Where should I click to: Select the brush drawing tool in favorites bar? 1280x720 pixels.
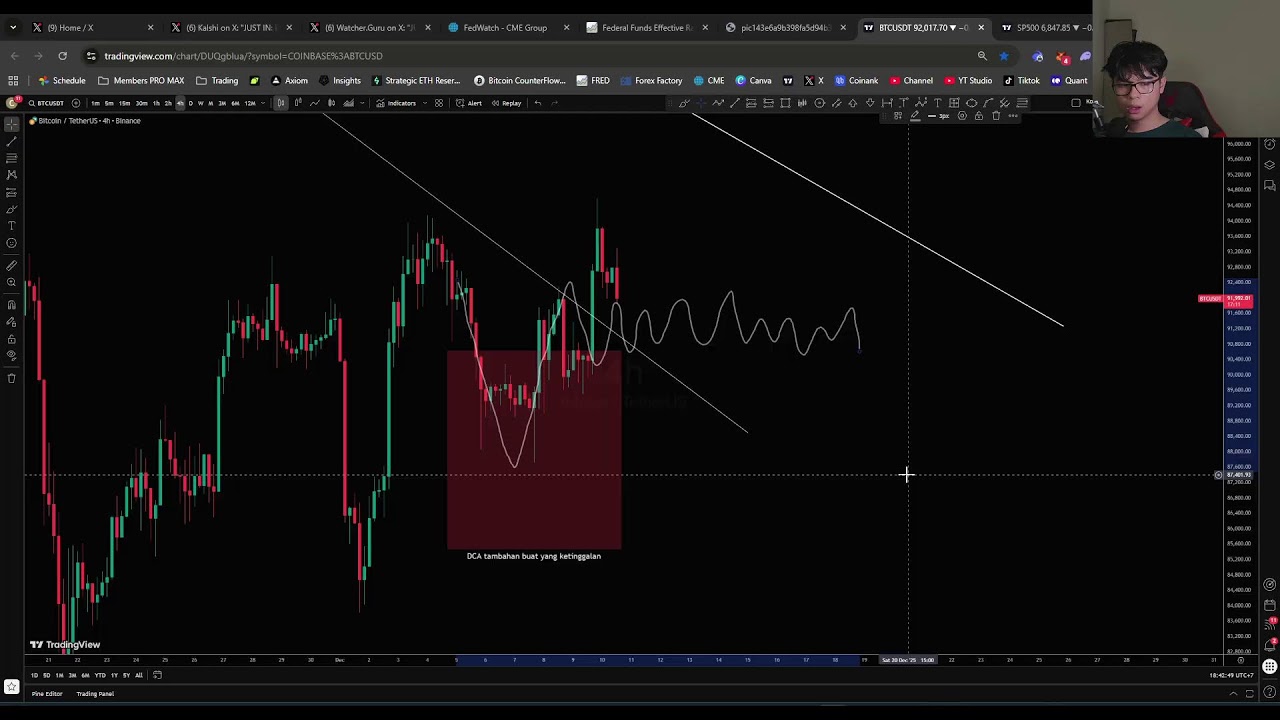click(x=684, y=103)
